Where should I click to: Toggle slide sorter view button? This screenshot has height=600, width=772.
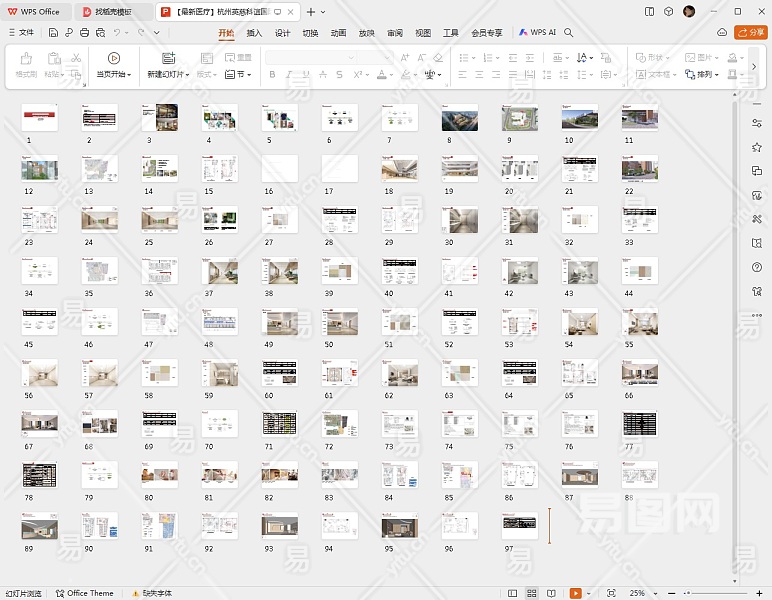pyautogui.click(x=533, y=593)
